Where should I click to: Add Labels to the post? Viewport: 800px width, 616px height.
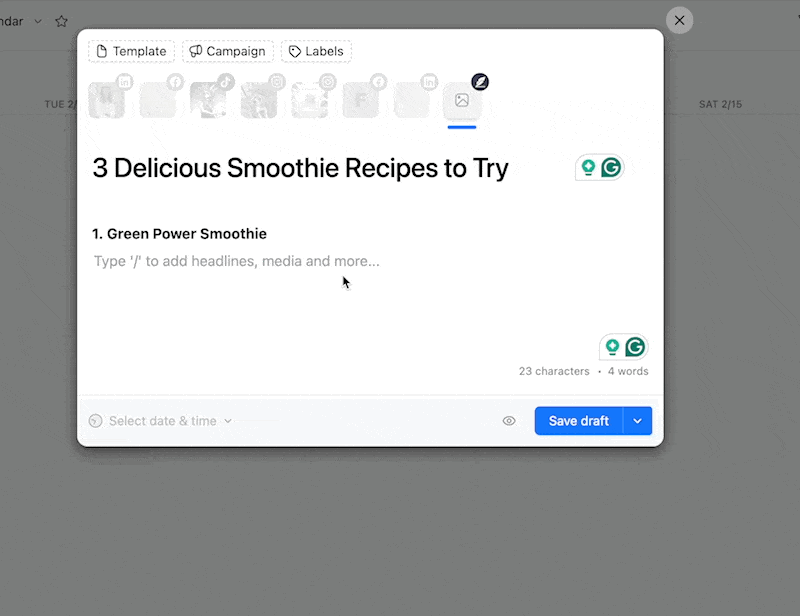coord(316,51)
